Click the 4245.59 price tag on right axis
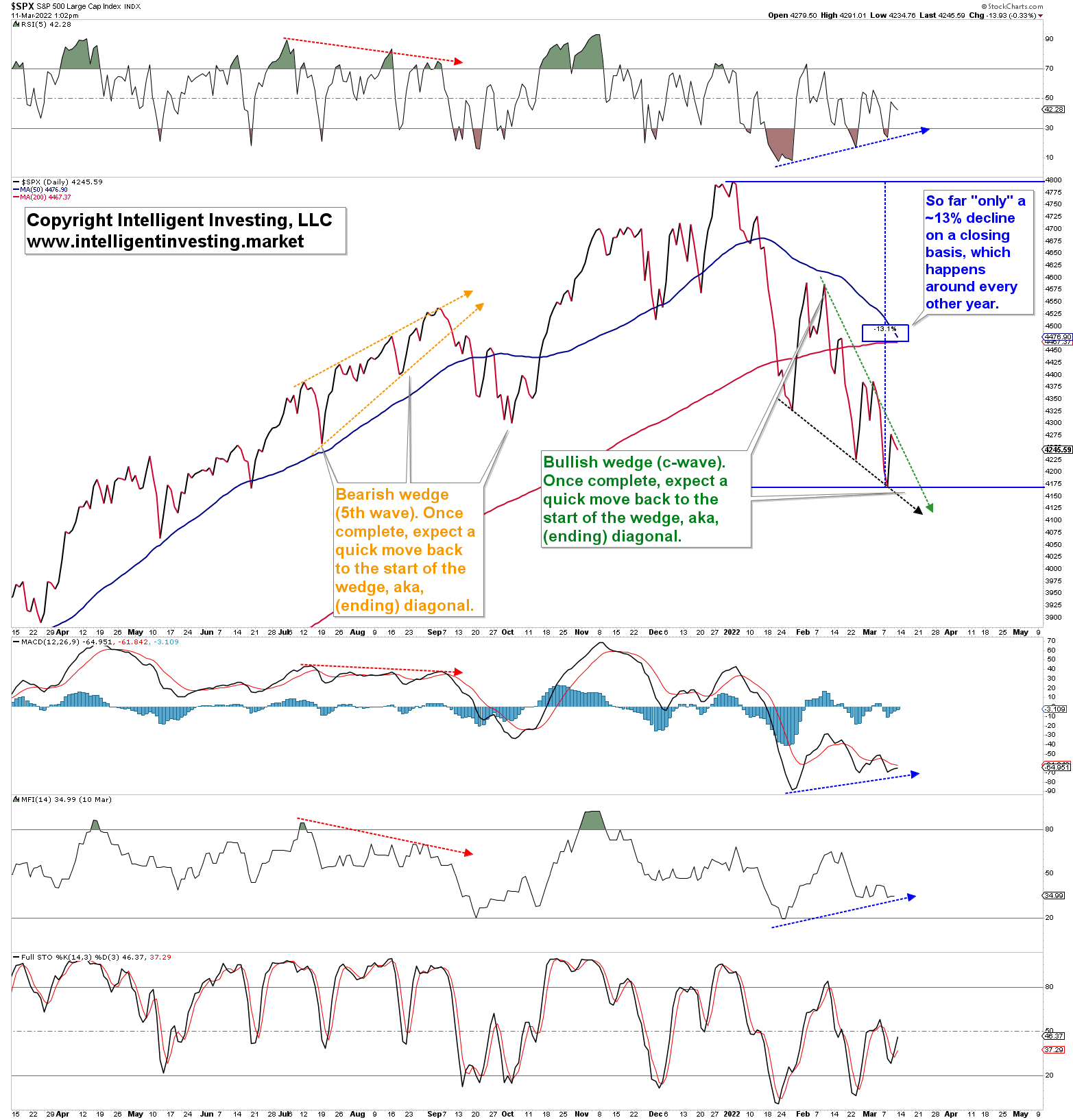 pyautogui.click(x=1057, y=450)
